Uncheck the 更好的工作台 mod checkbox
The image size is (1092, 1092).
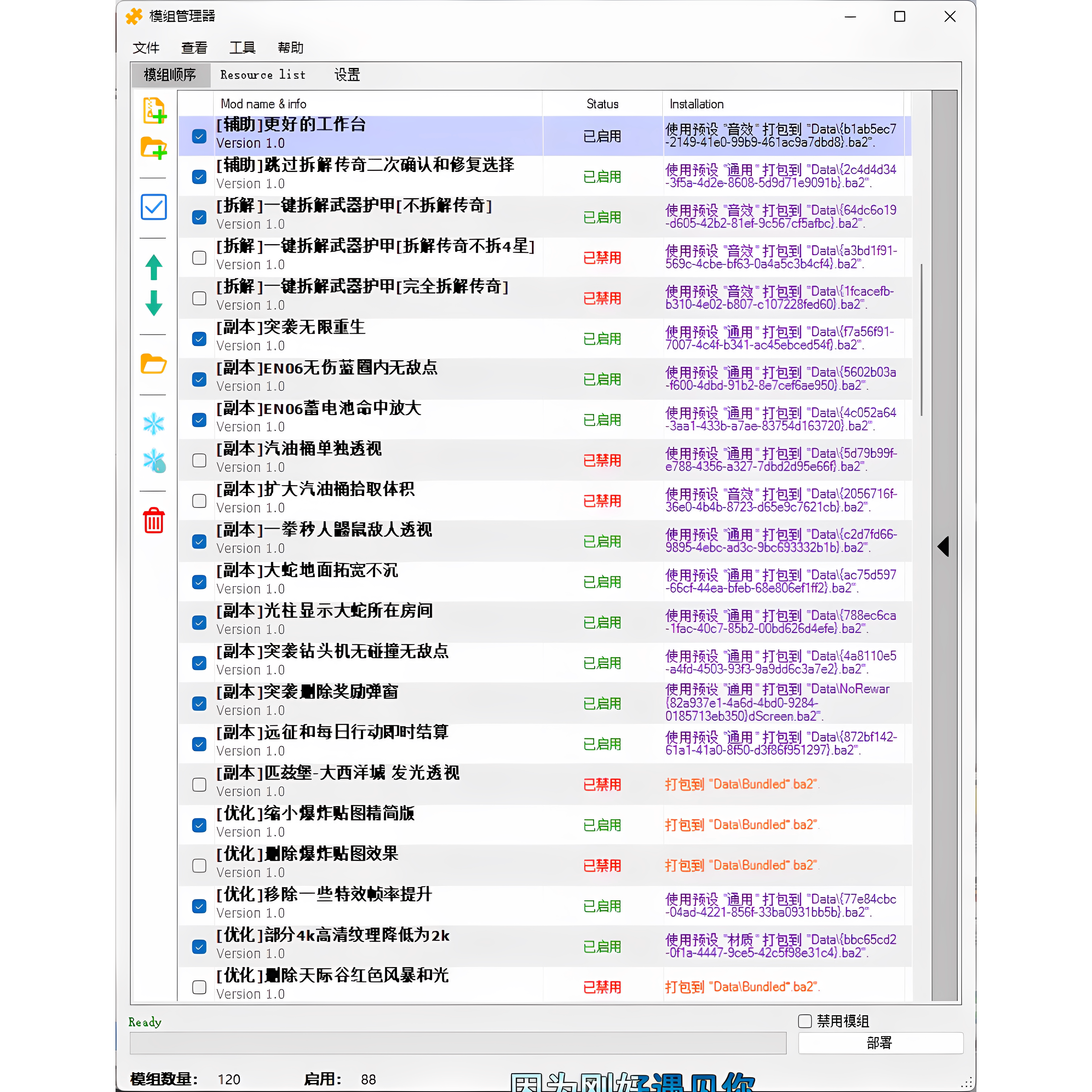pos(199,136)
